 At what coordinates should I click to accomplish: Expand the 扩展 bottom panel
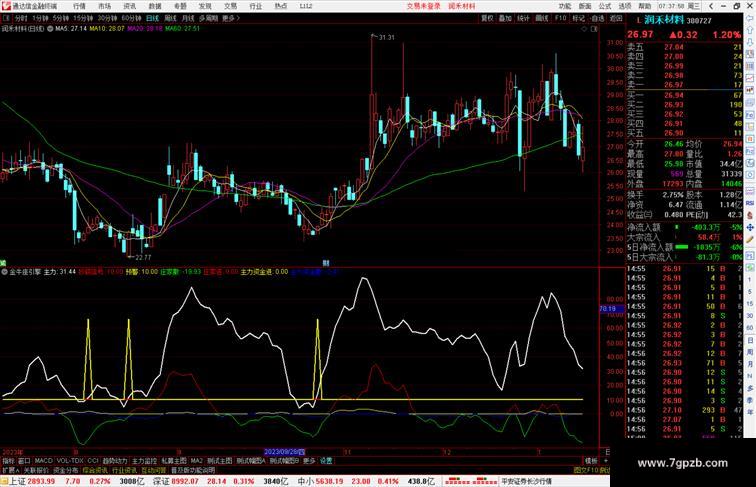click(x=10, y=470)
